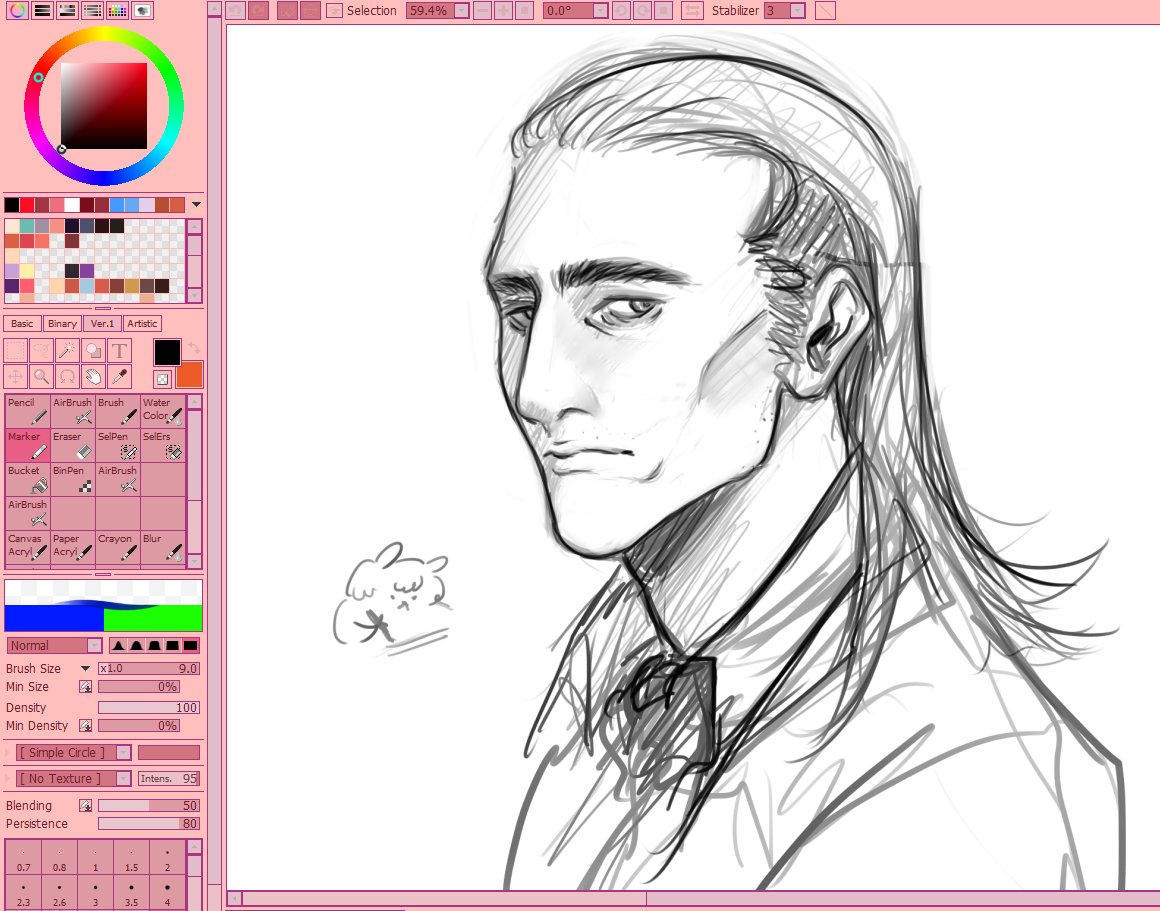
Task: Switch to the Artistic tab
Action: pyautogui.click(x=142, y=323)
